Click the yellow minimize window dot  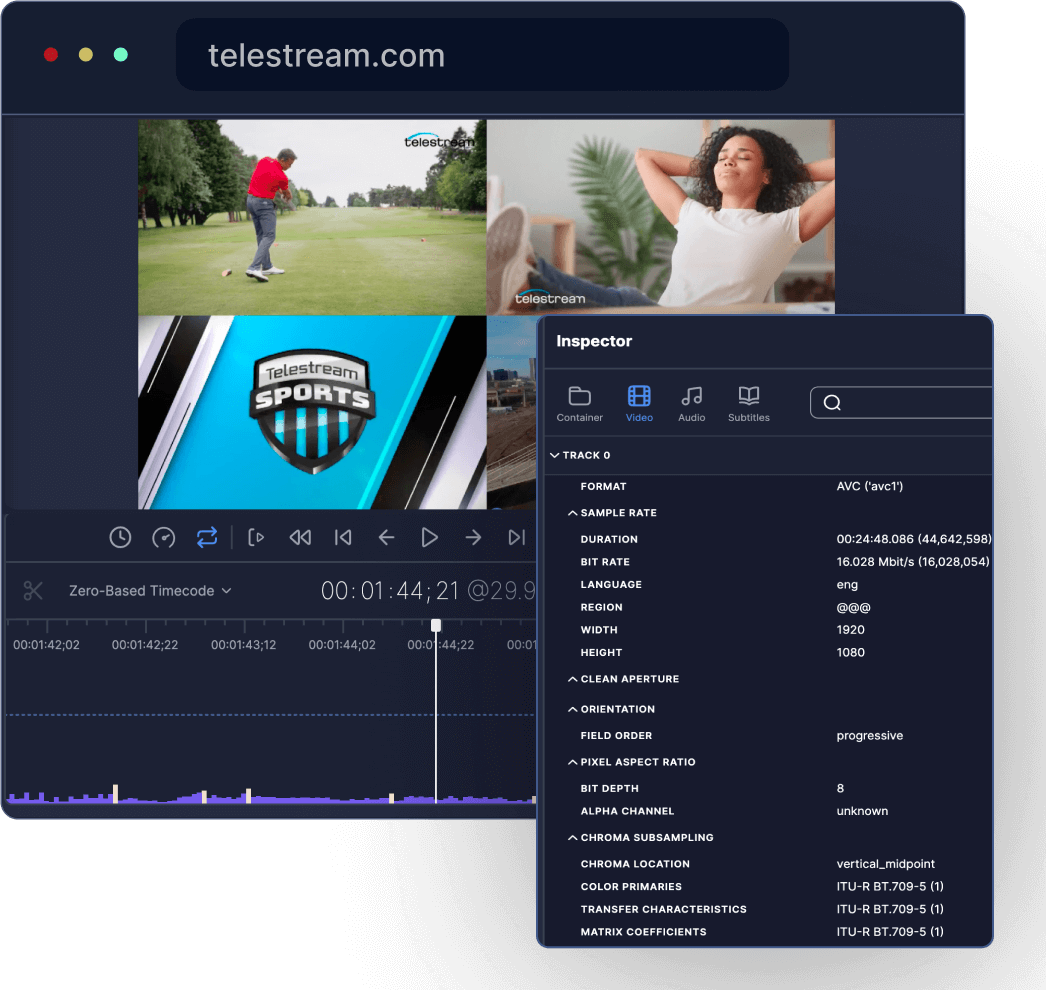85,55
